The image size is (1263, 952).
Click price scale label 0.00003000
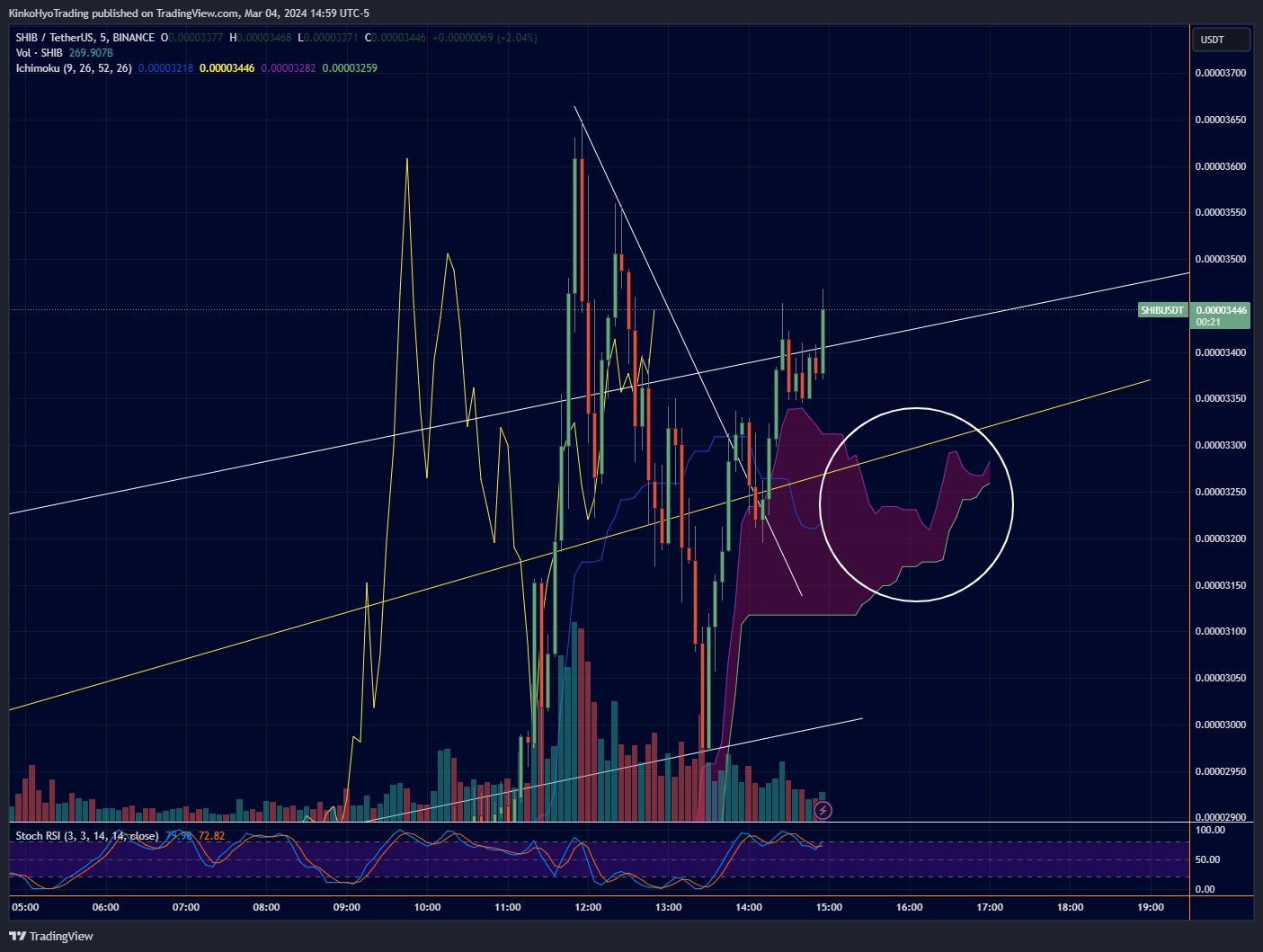pyautogui.click(x=1221, y=725)
